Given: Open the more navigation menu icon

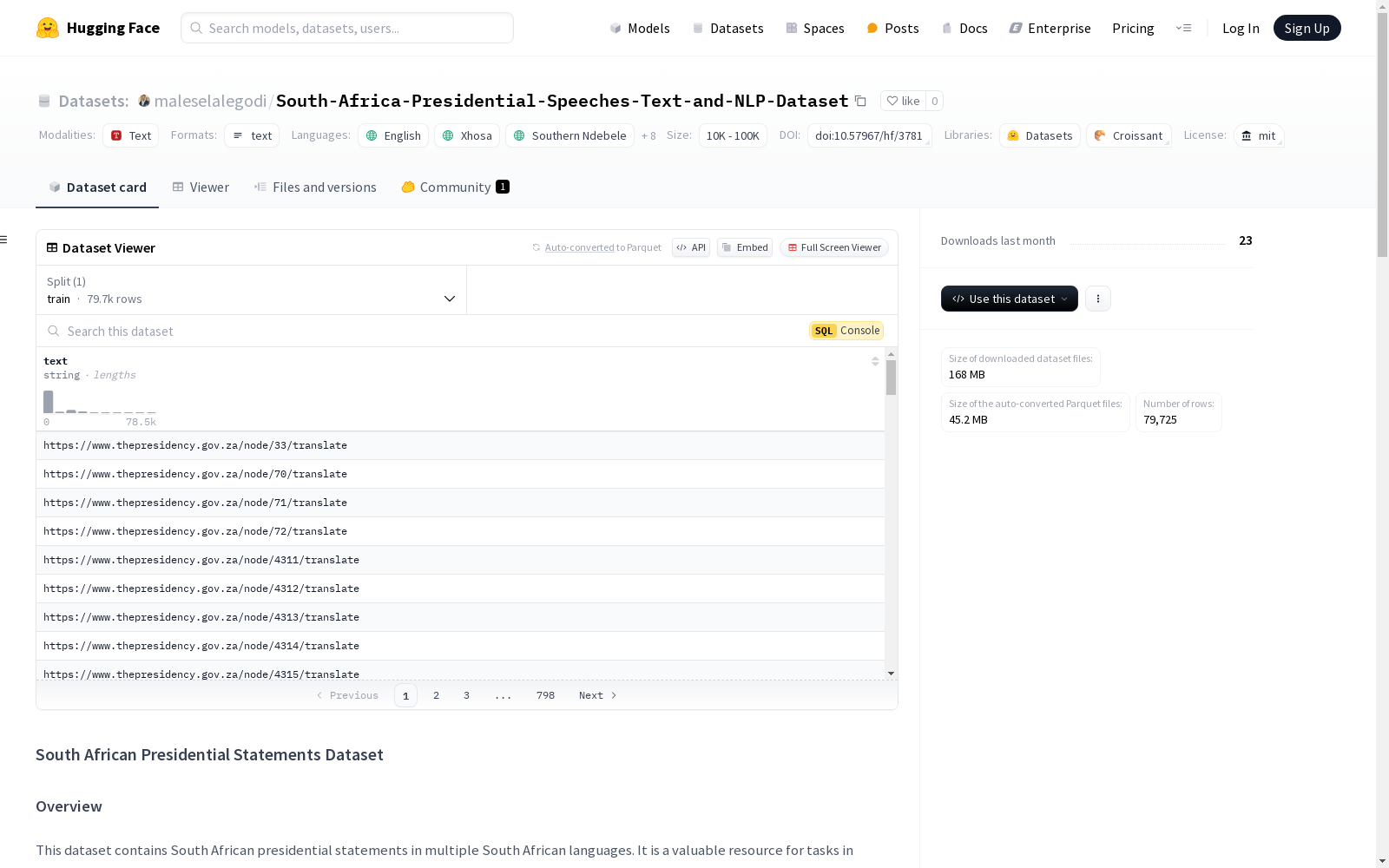Looking at the screenshot, I should coord(1183,28).
